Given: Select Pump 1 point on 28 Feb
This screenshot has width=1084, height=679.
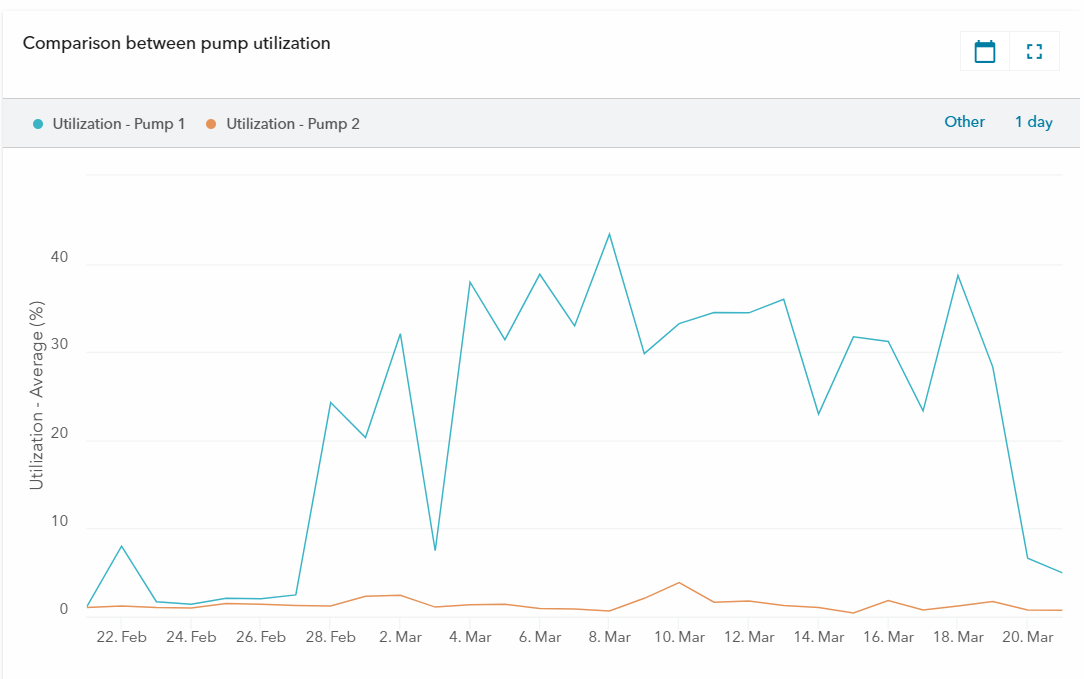Looking at the screenshot, I should pyautogui.click(x=330, y=402).
